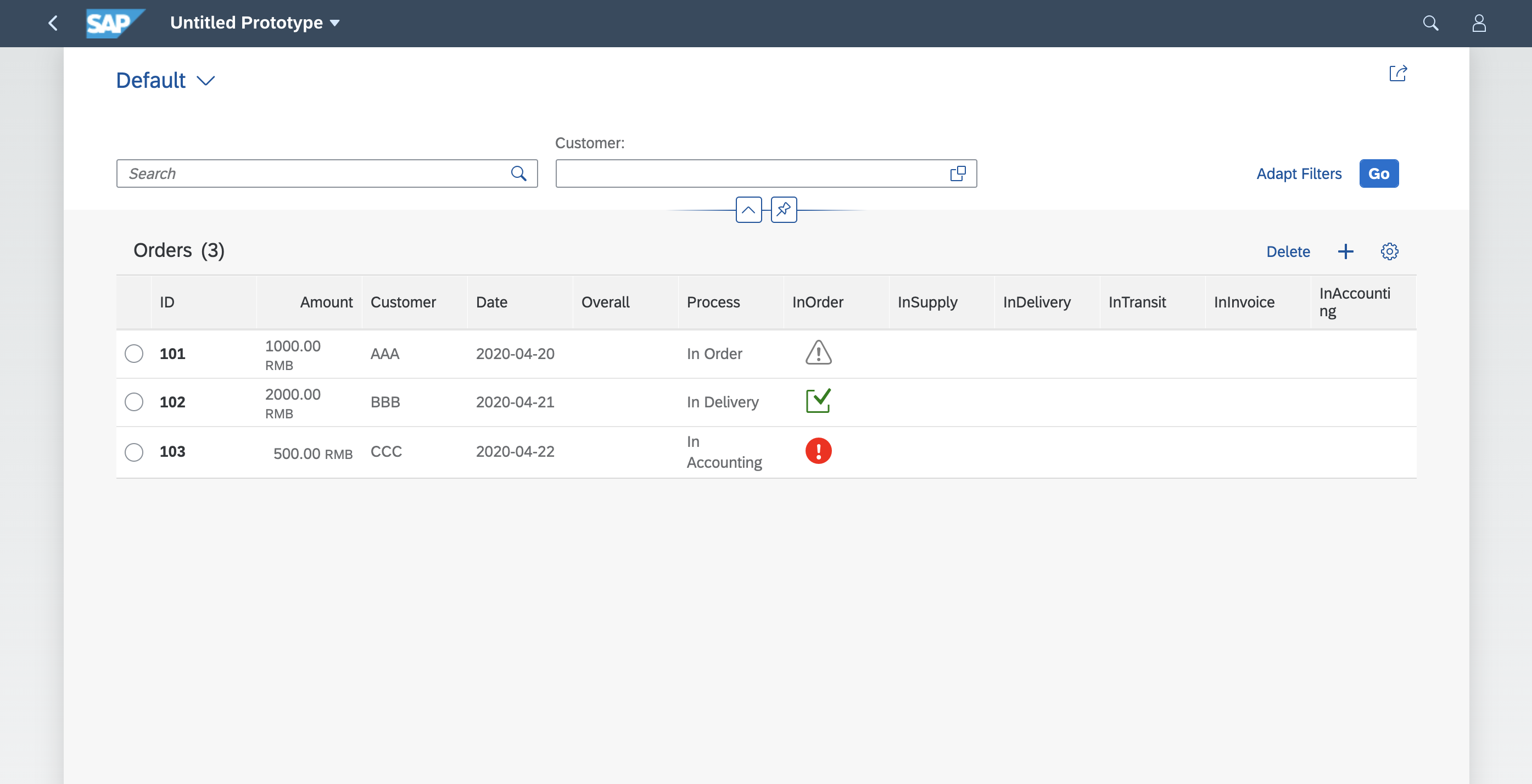Screen dimensions: 1532x784
Task: Click the InOrder column header
Action: pos(818,301)
